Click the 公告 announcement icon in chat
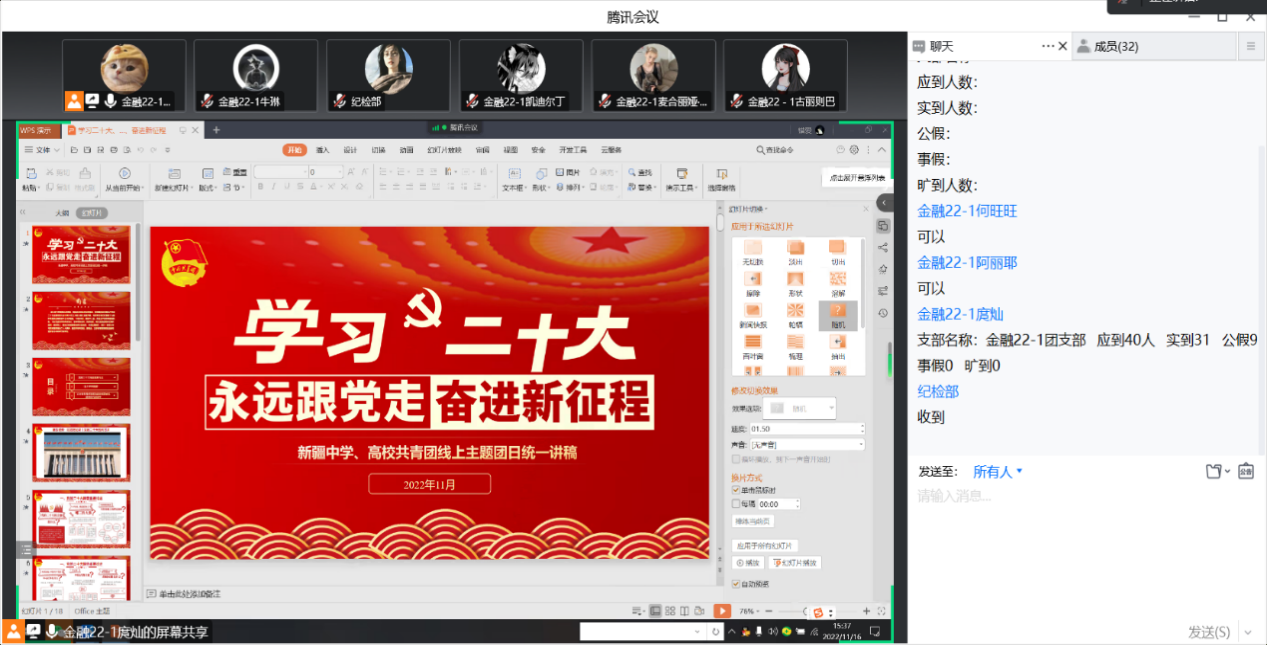The image size is (1267, 645). point(1246,472)
